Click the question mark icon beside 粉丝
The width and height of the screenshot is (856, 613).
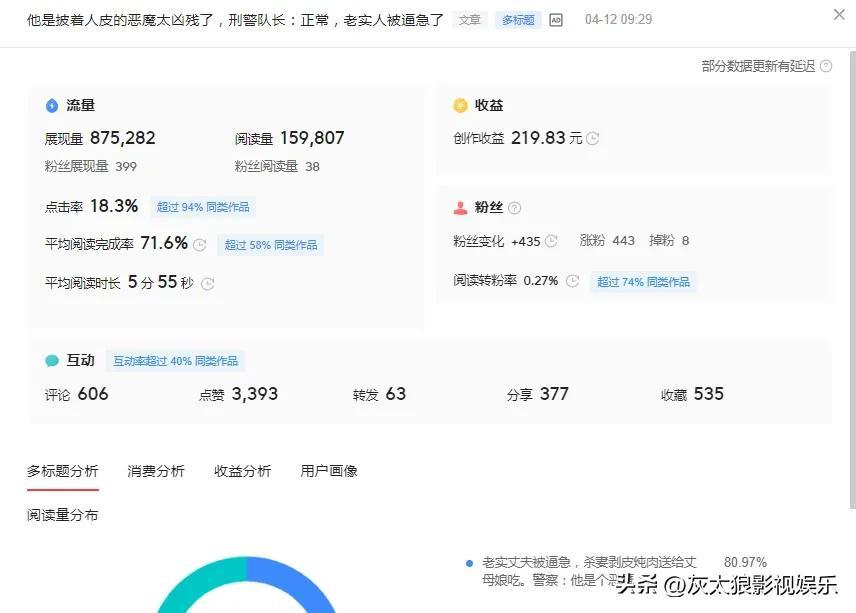(514, 208)
